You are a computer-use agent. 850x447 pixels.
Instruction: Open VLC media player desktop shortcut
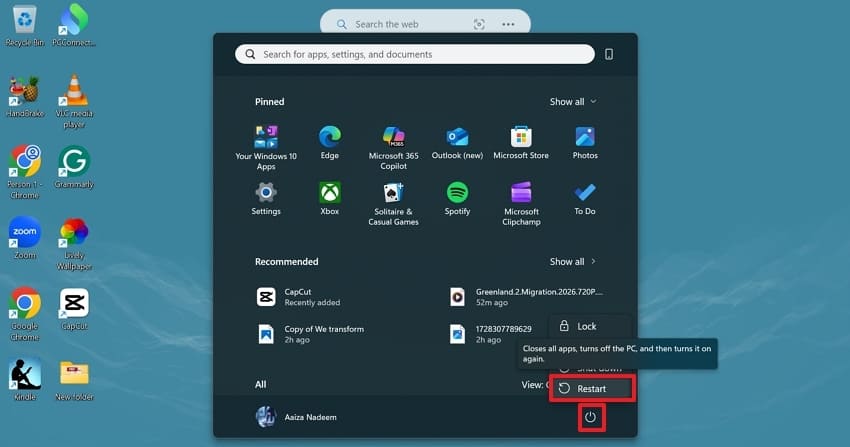point(74,102)
